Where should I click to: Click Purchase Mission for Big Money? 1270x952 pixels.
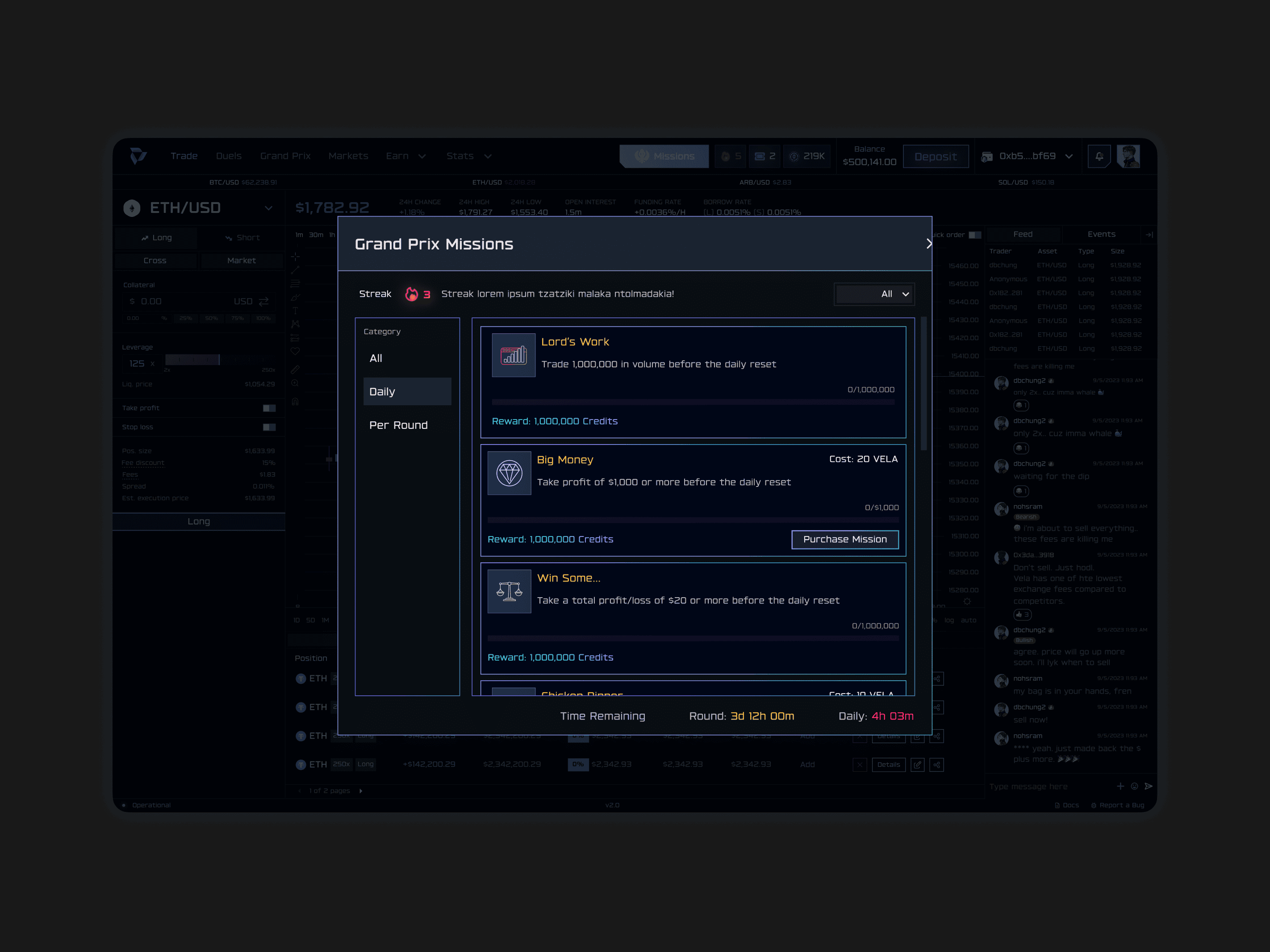(x=844, y=540)
